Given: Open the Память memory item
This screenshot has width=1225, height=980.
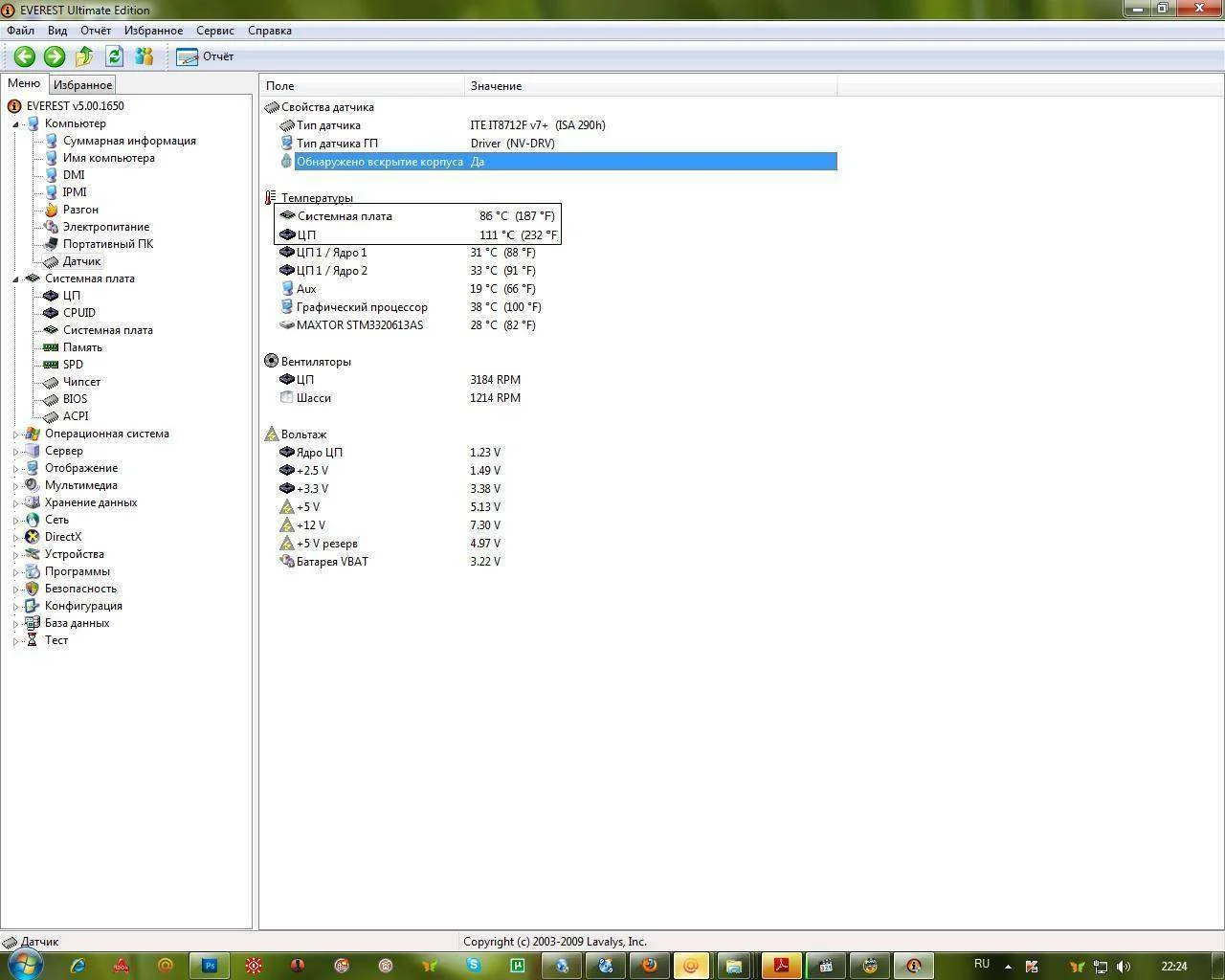Looking at the screenshot, I should coord(82,347).
